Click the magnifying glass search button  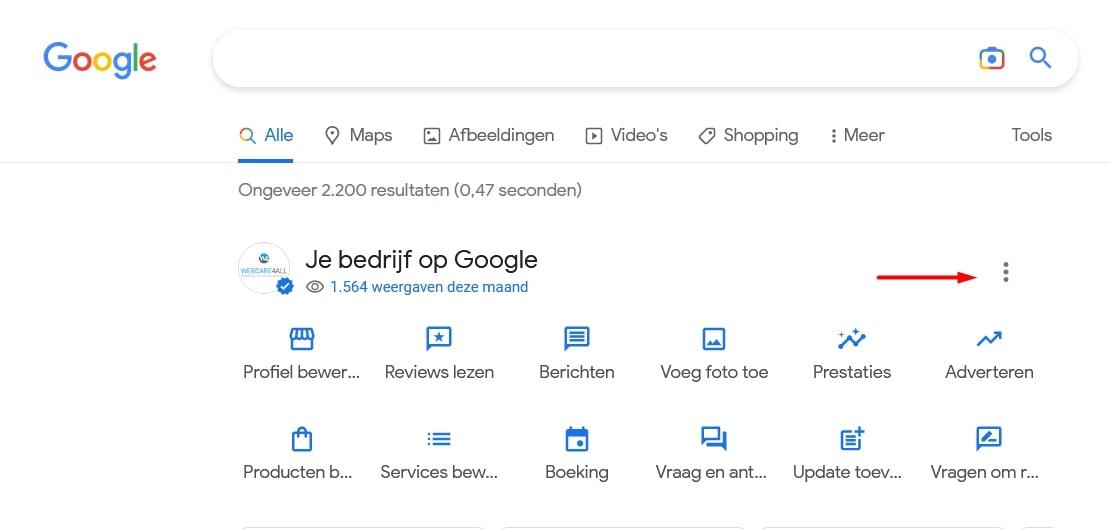point(1040,58)
